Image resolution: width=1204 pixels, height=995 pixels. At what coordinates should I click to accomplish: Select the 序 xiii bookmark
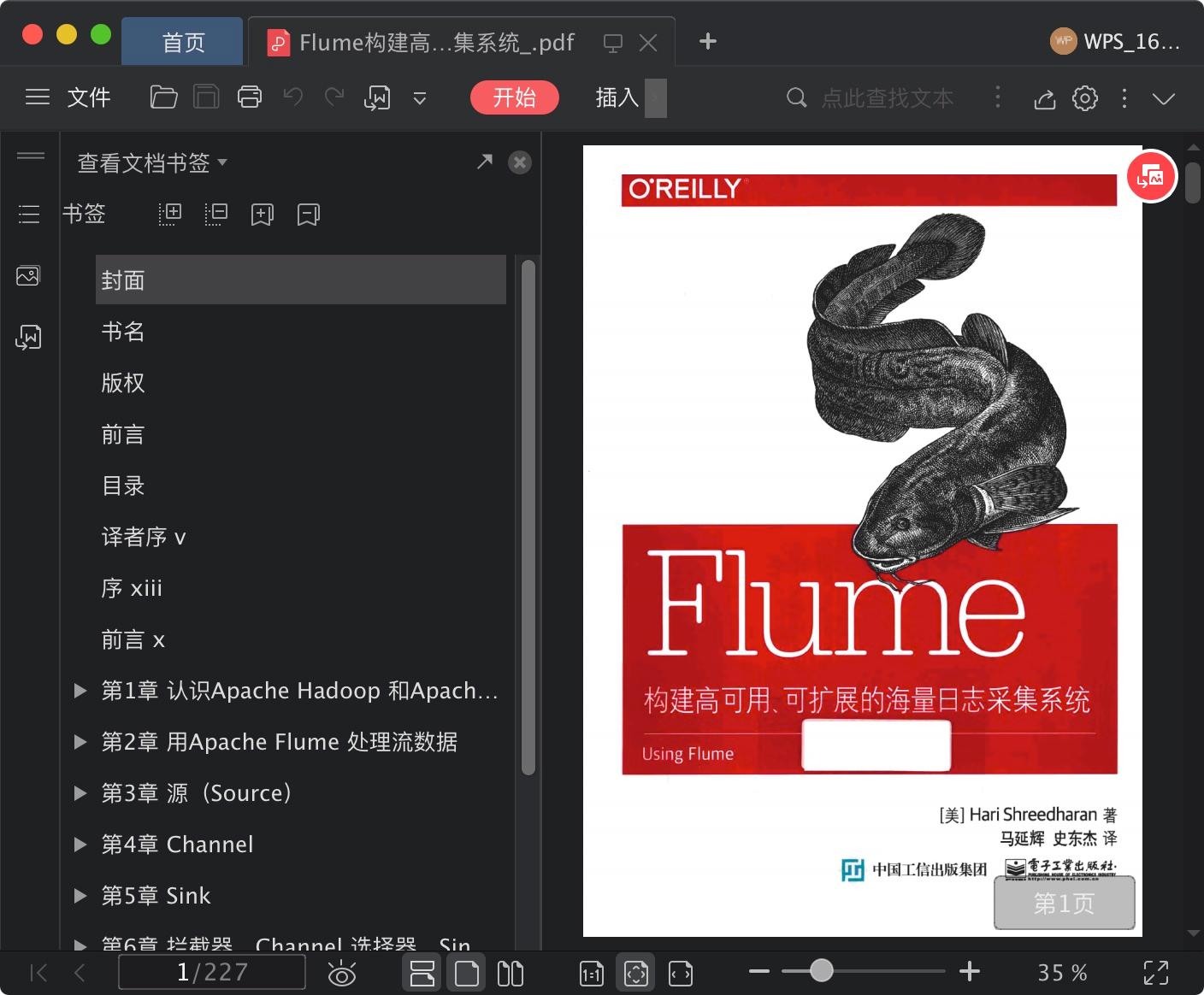click(132, 588)
